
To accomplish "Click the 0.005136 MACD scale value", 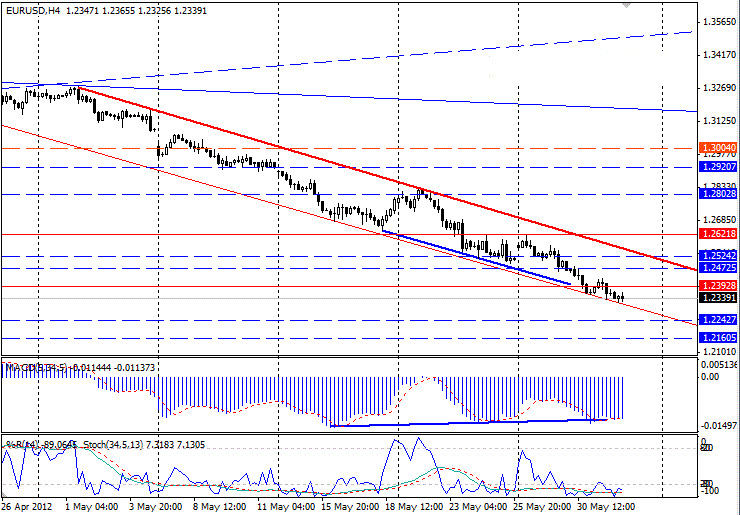I will click(719, 365).
